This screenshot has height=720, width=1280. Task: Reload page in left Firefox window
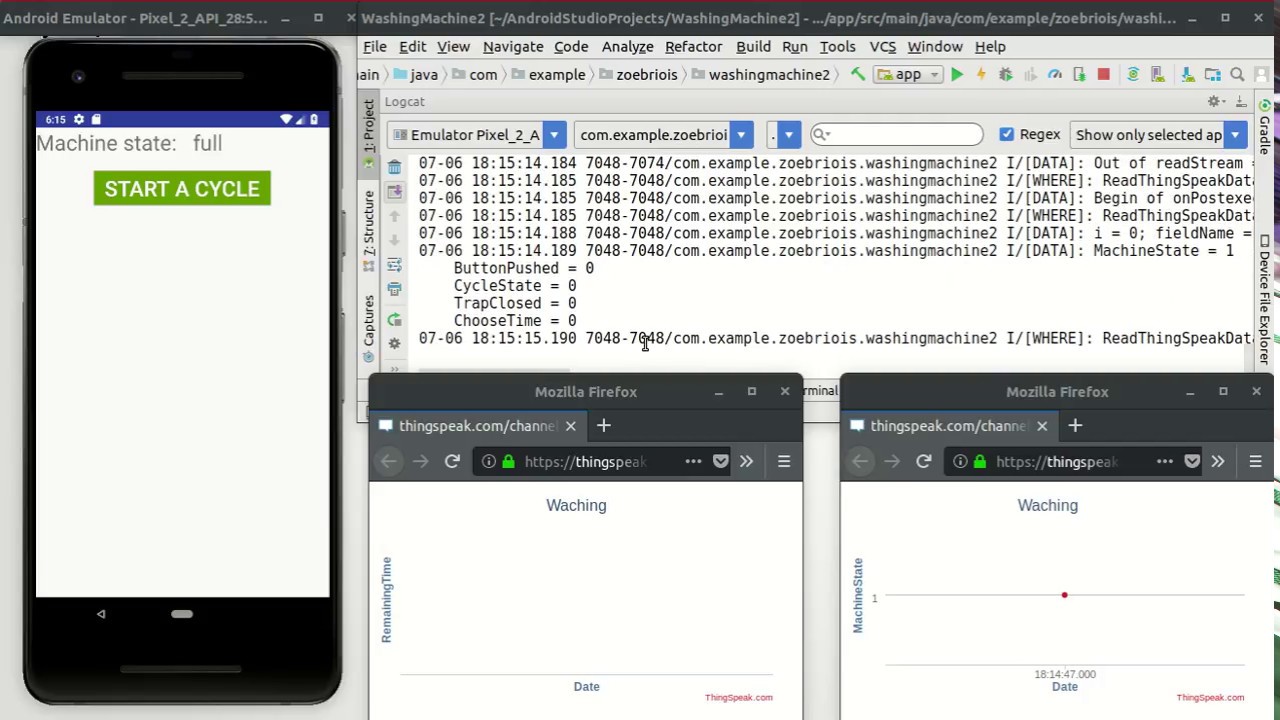point(452,461)
